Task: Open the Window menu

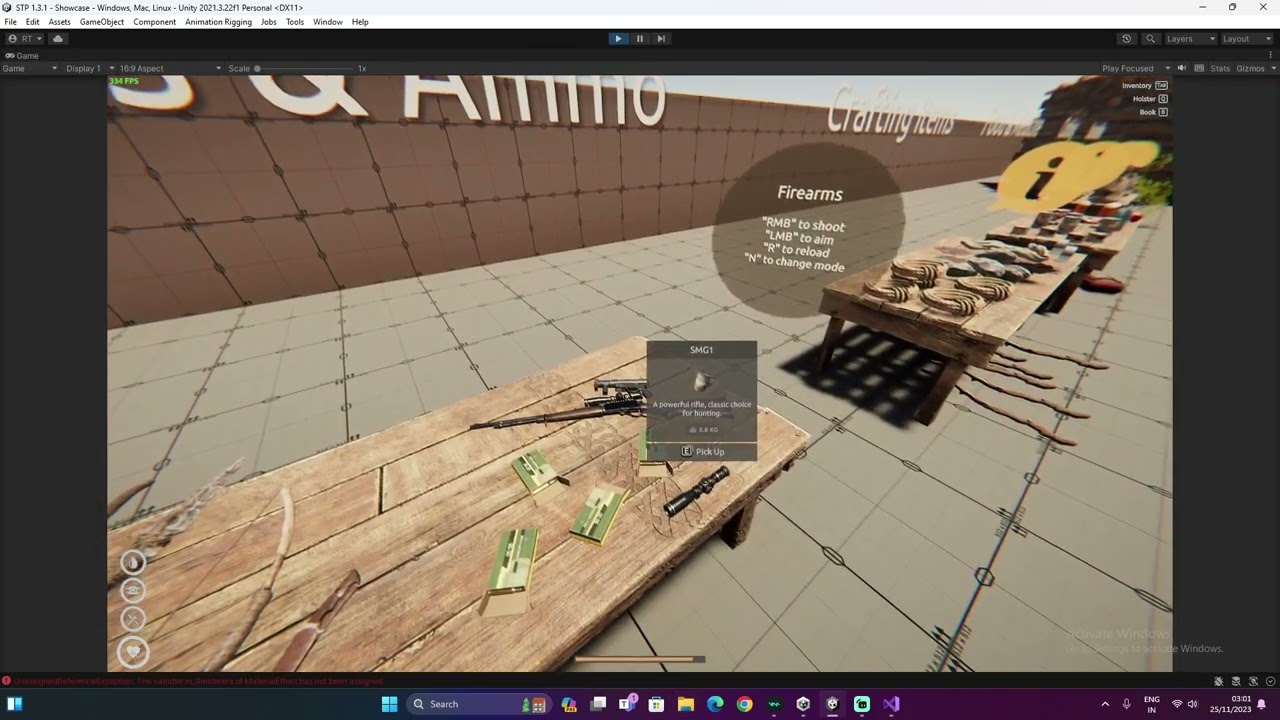Action: 327,22
